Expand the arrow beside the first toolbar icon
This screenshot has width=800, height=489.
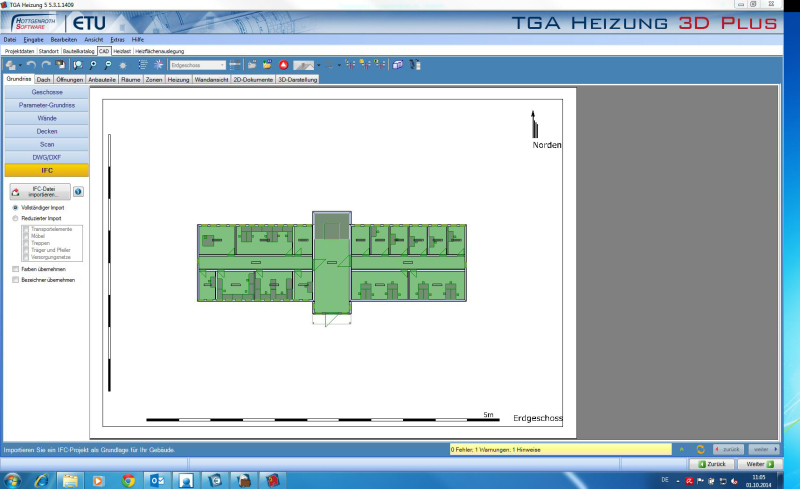pyautogui.click(x=20, y=65)
